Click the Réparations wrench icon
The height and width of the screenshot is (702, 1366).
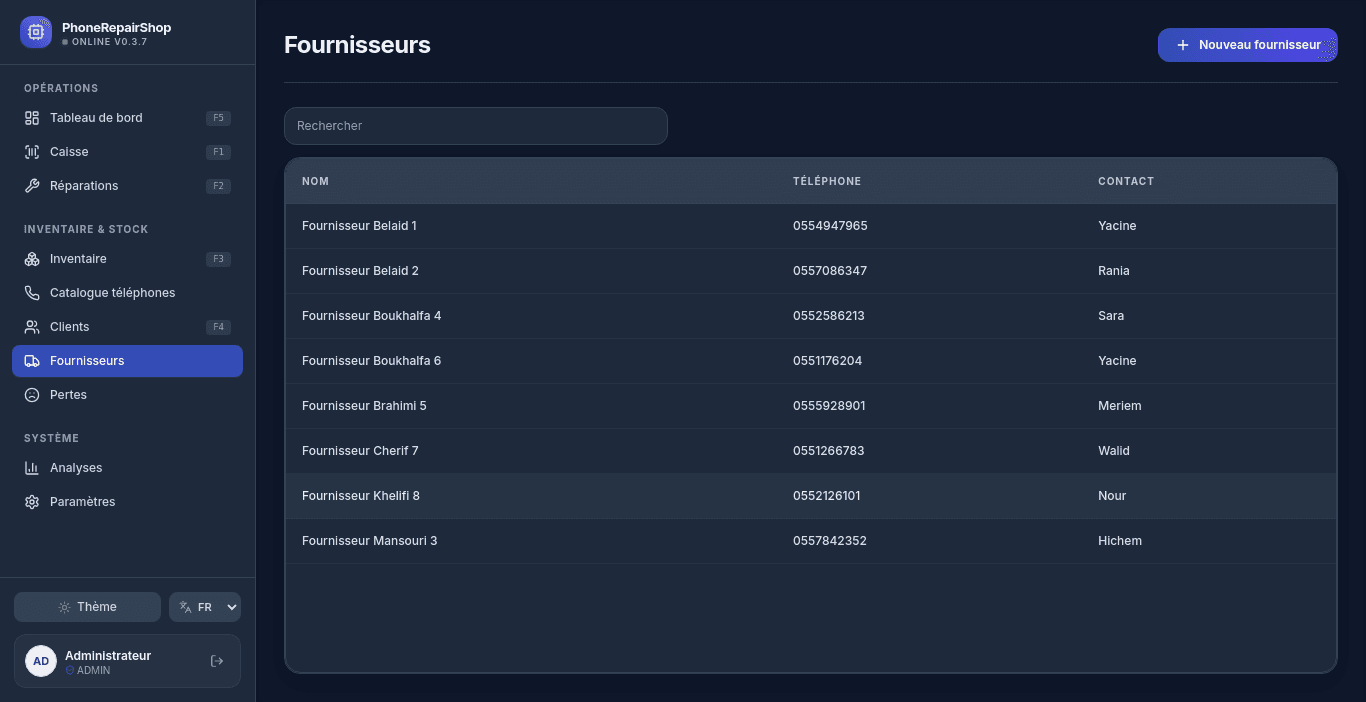click(x=32, y=186)
